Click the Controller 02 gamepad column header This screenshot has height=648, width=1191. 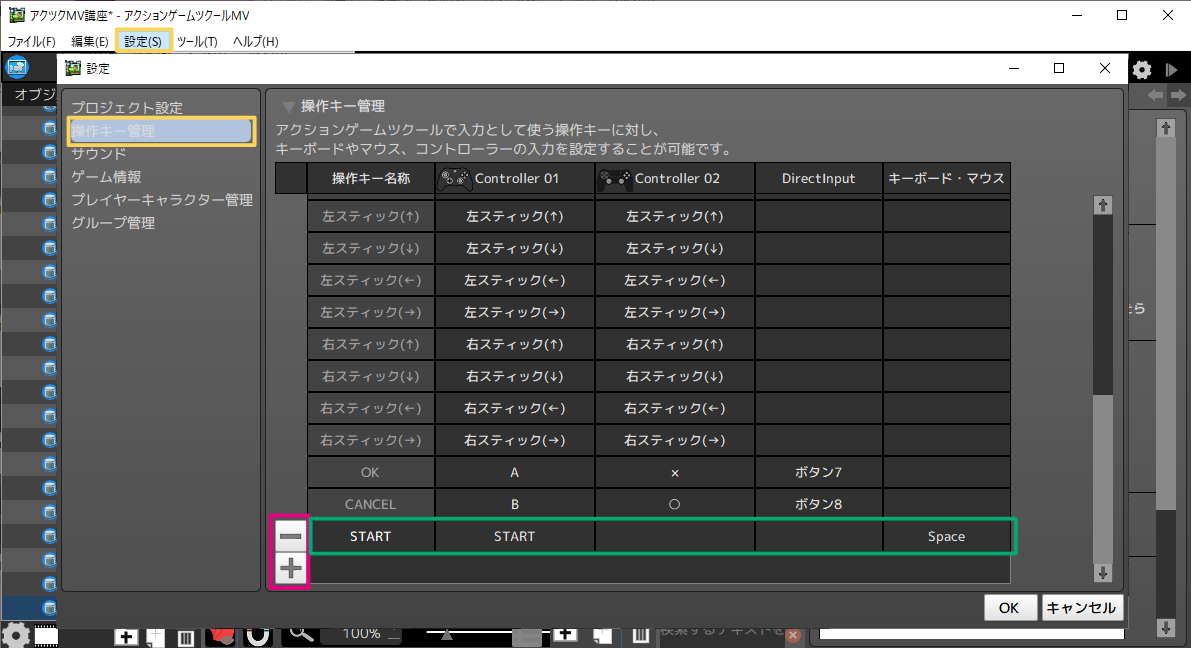pyautogui.click(x=674, y=179)
